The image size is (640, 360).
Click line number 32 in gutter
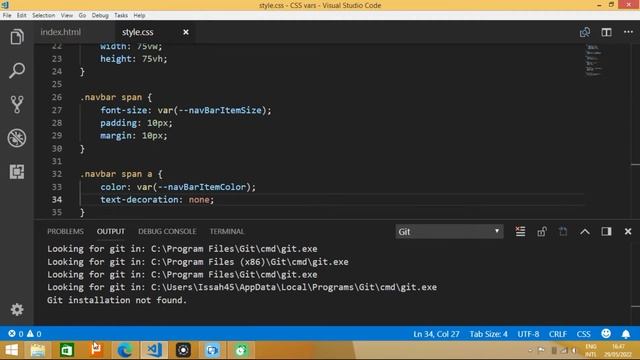57,174
